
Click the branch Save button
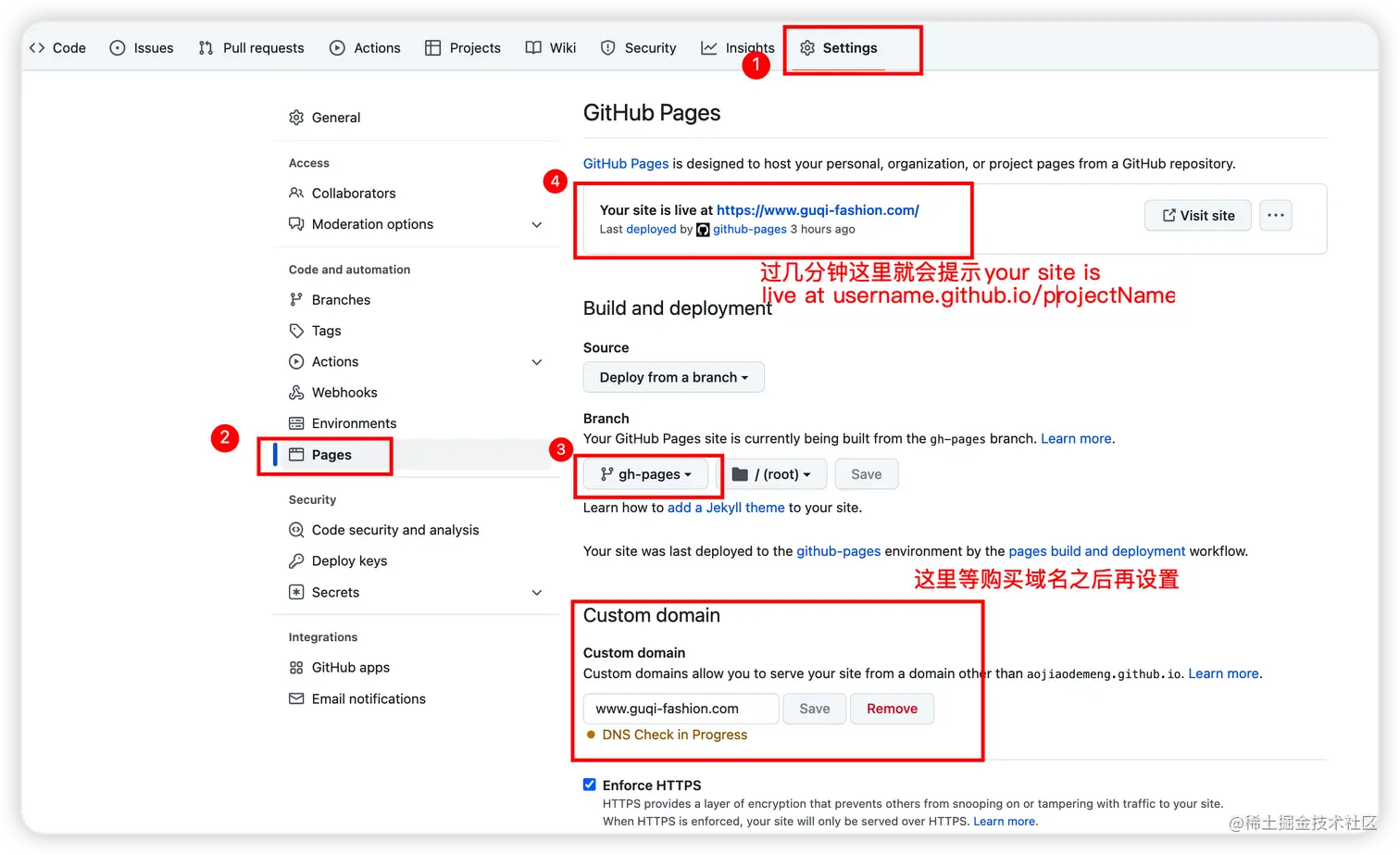coord(867,474)
